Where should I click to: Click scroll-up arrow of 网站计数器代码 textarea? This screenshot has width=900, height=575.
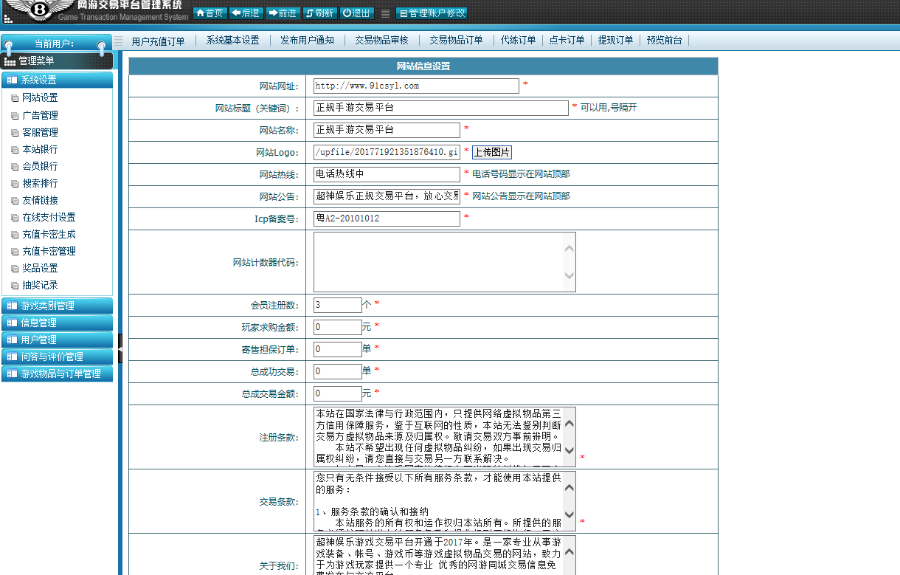tap(569, 248)
